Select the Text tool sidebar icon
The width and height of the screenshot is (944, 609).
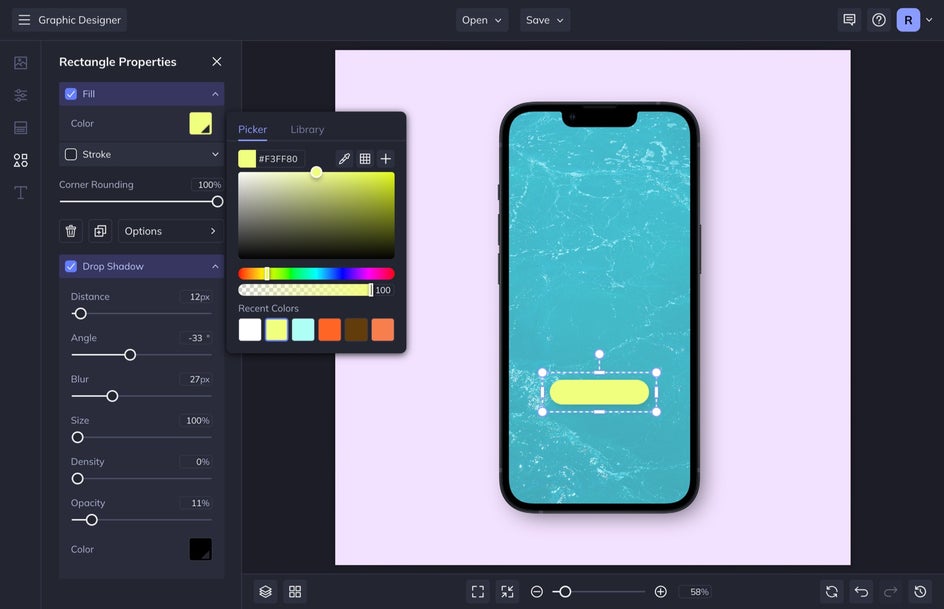point(20,193)
